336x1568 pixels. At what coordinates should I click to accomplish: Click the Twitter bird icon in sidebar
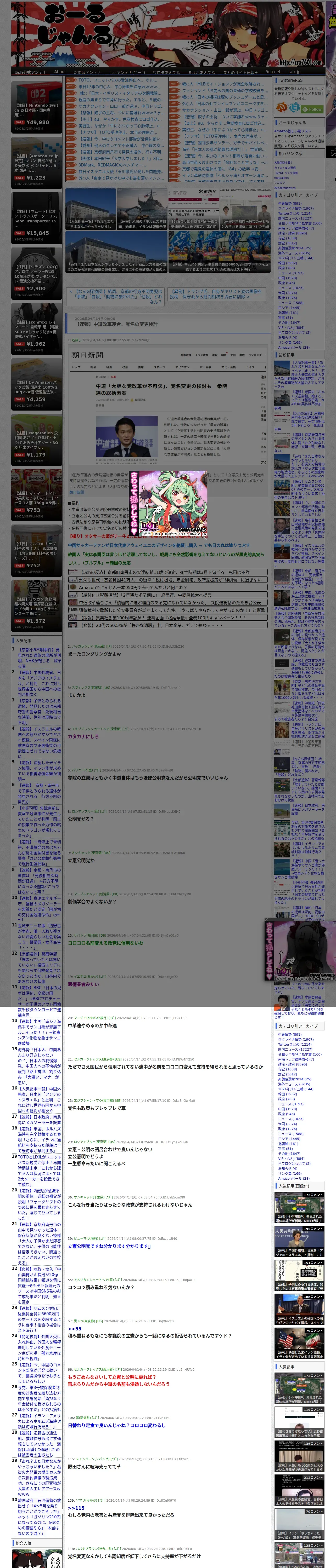tap(295, 108)
